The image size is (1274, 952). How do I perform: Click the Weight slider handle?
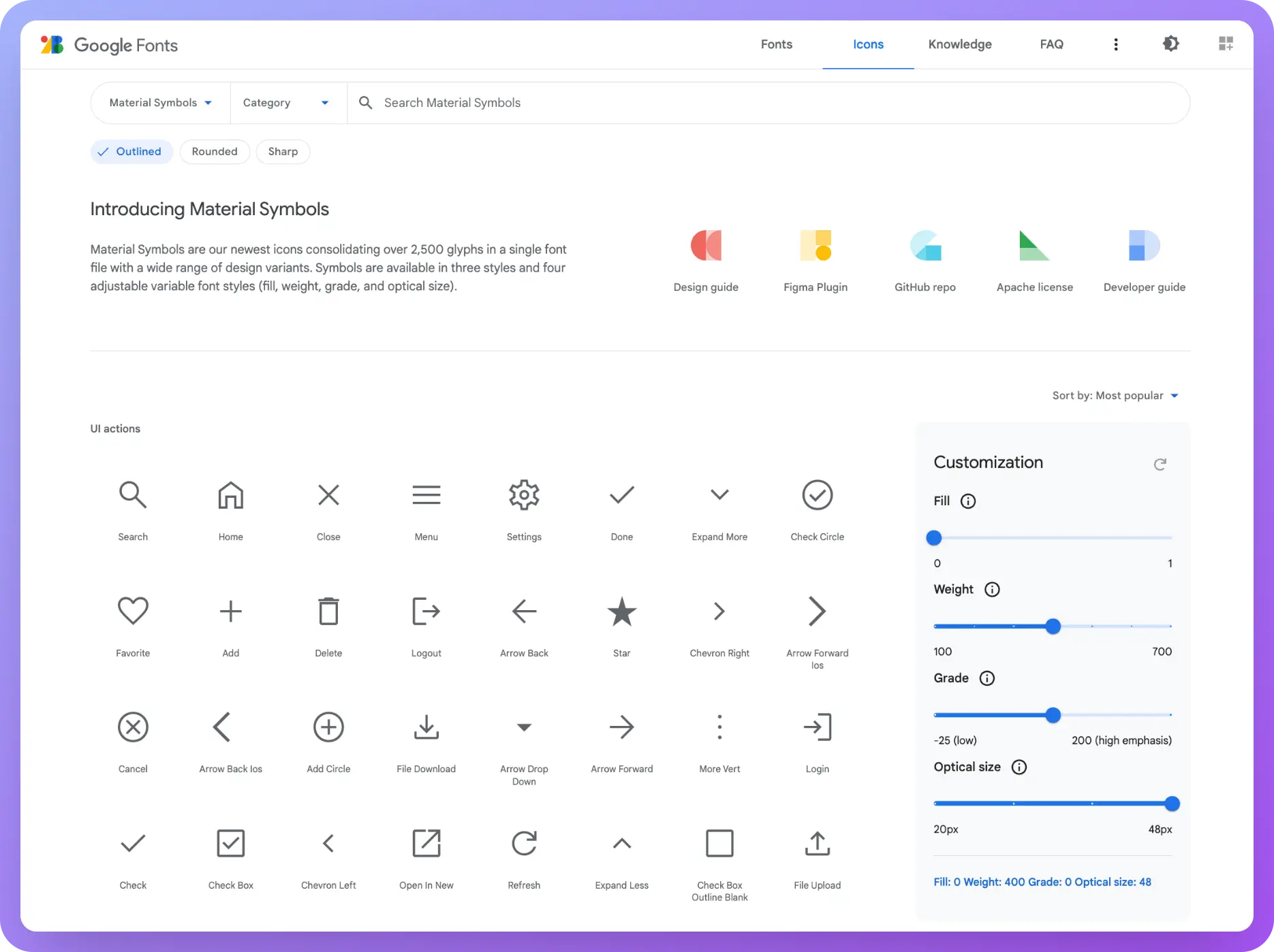pyautogui.click(x=1053, y=626)
